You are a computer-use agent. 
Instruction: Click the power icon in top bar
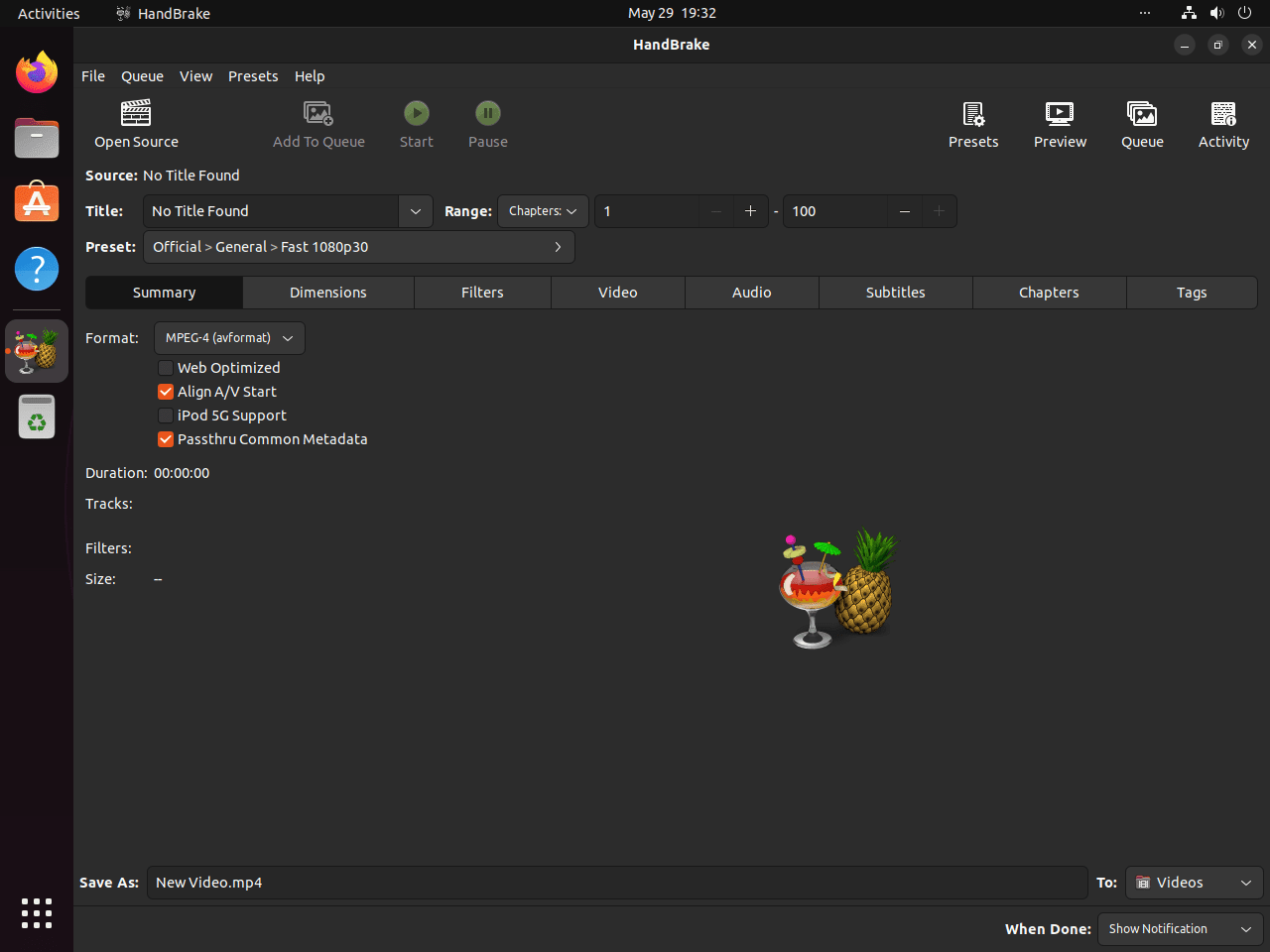tap(1244, 13)
